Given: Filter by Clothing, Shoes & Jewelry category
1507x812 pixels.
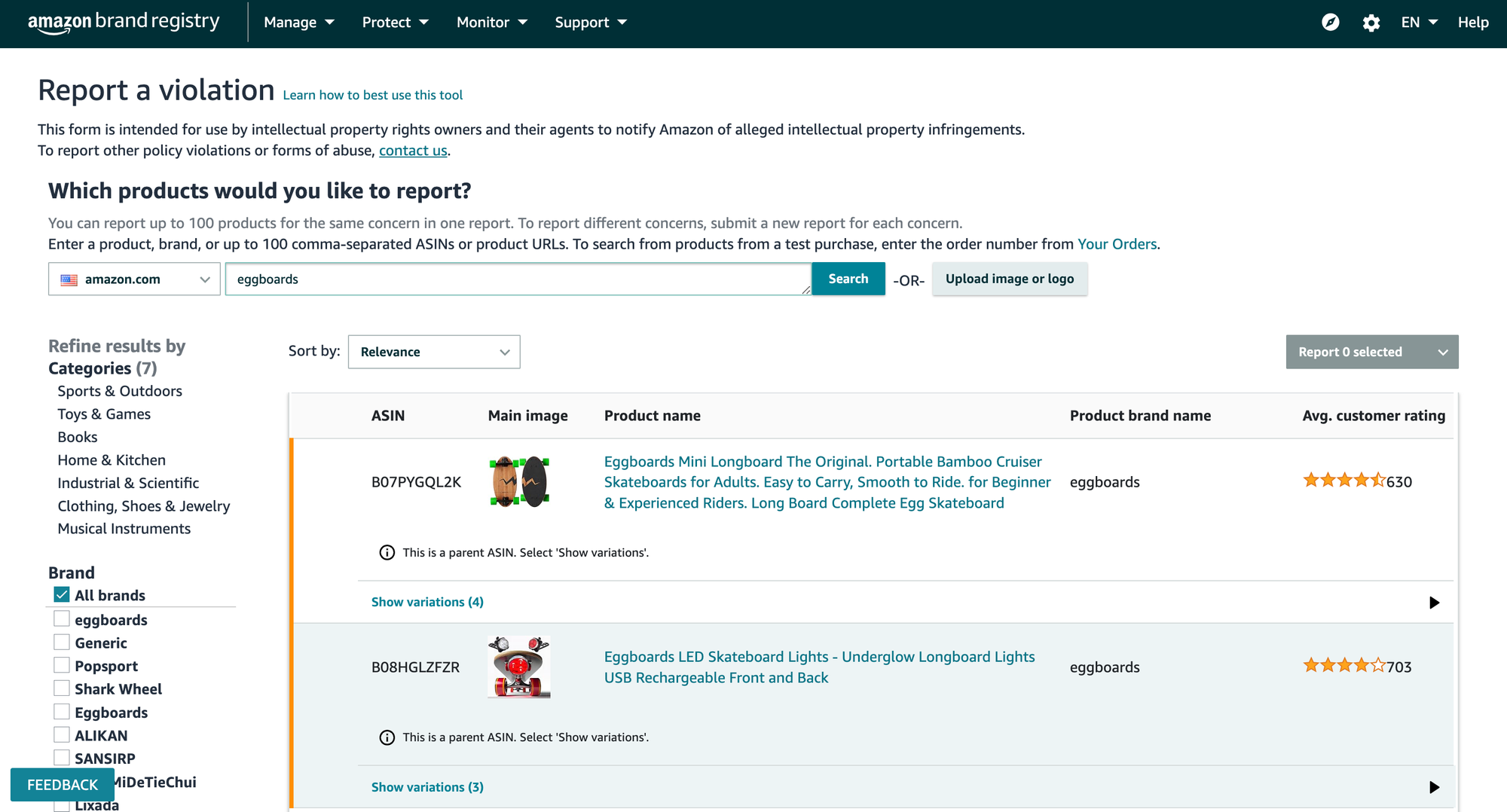Looking at the screenshot, I should (144, 506).
